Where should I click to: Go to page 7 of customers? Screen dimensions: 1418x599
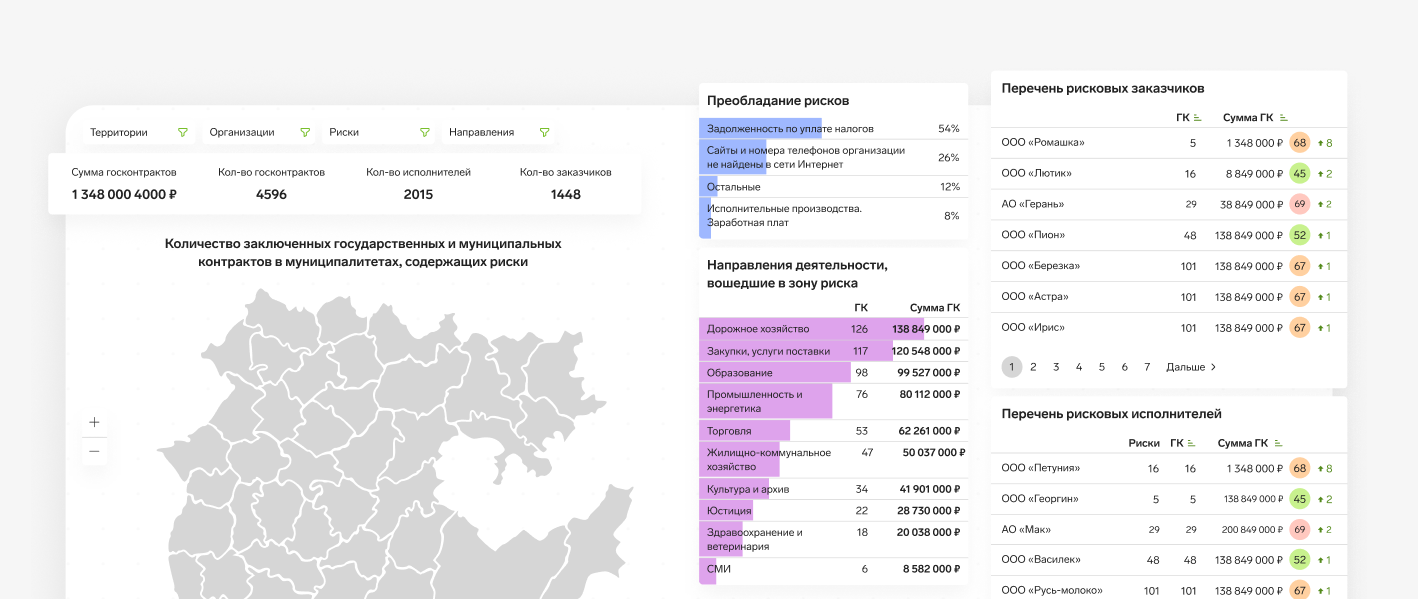[x=1147, y=367]
